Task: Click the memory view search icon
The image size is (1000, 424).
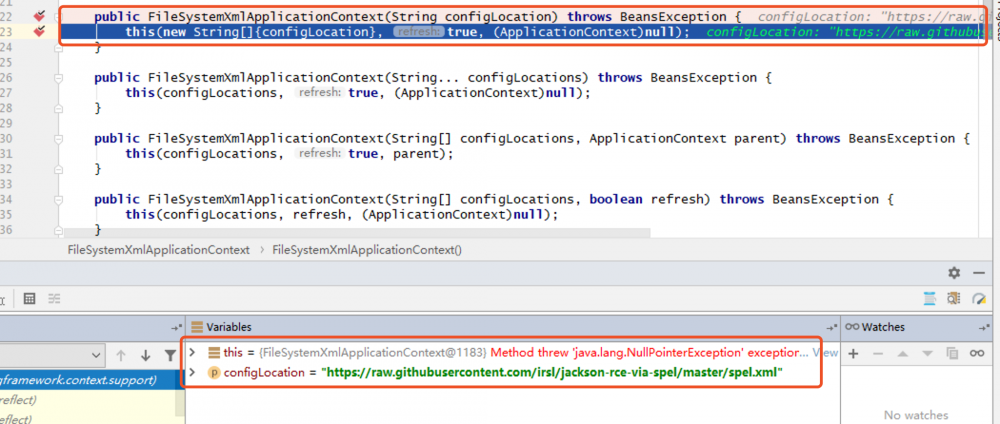Action: point(954,298)
